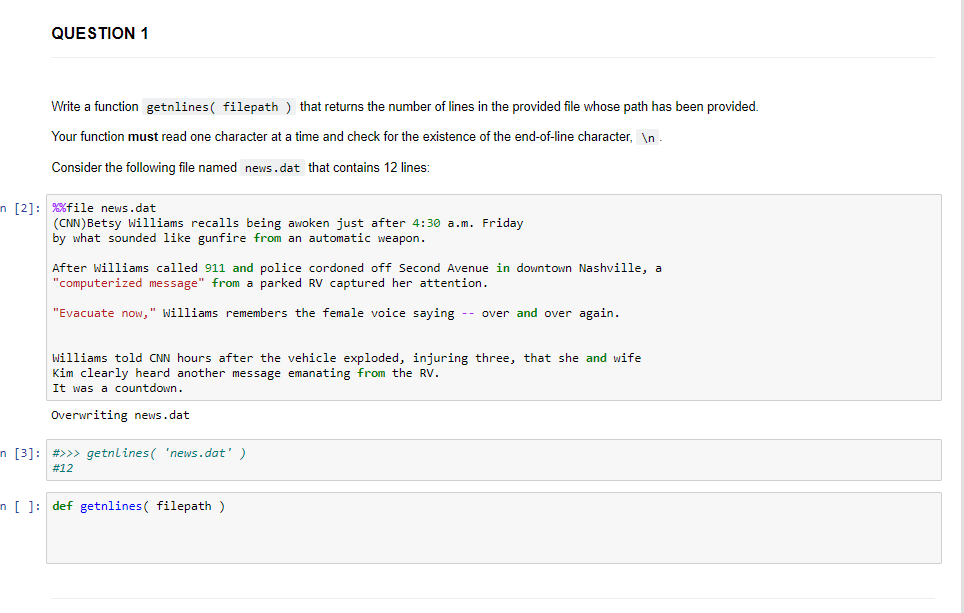Click the def keyword in the last cell
The height and width of the screenshot is (613, 964).
(x=62, y=505)
